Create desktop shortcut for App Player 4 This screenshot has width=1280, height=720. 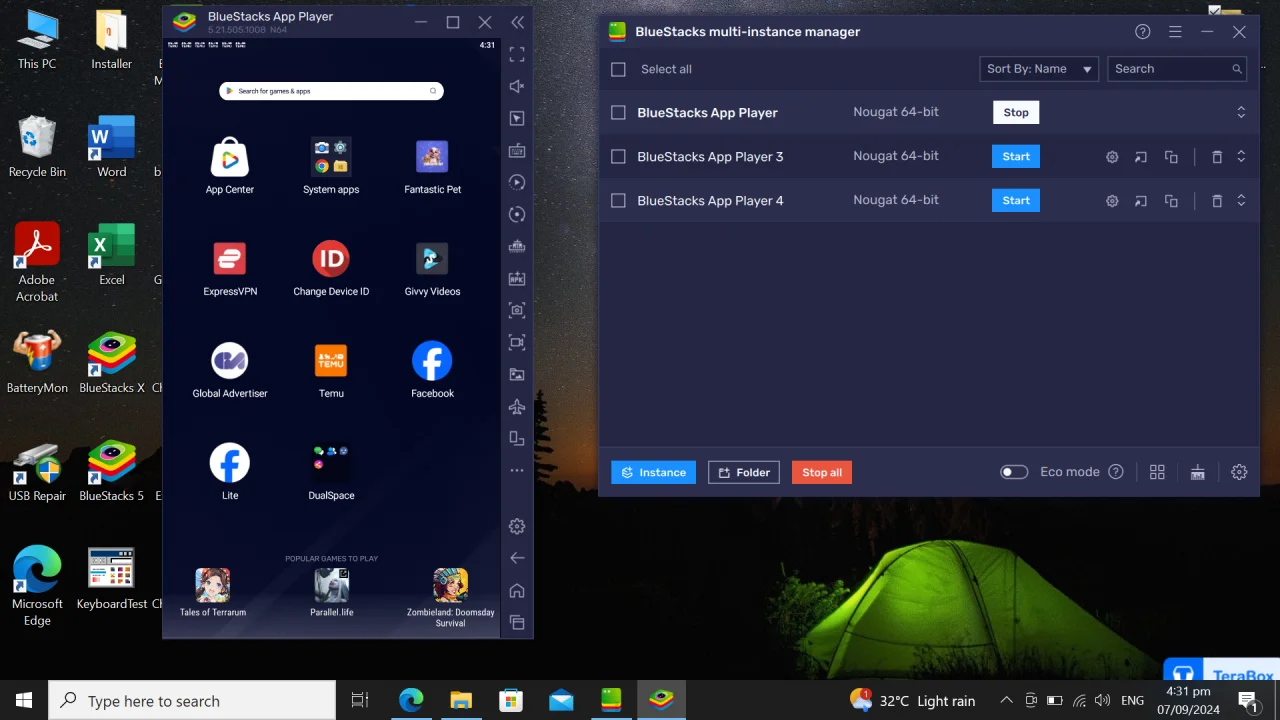1141,201
